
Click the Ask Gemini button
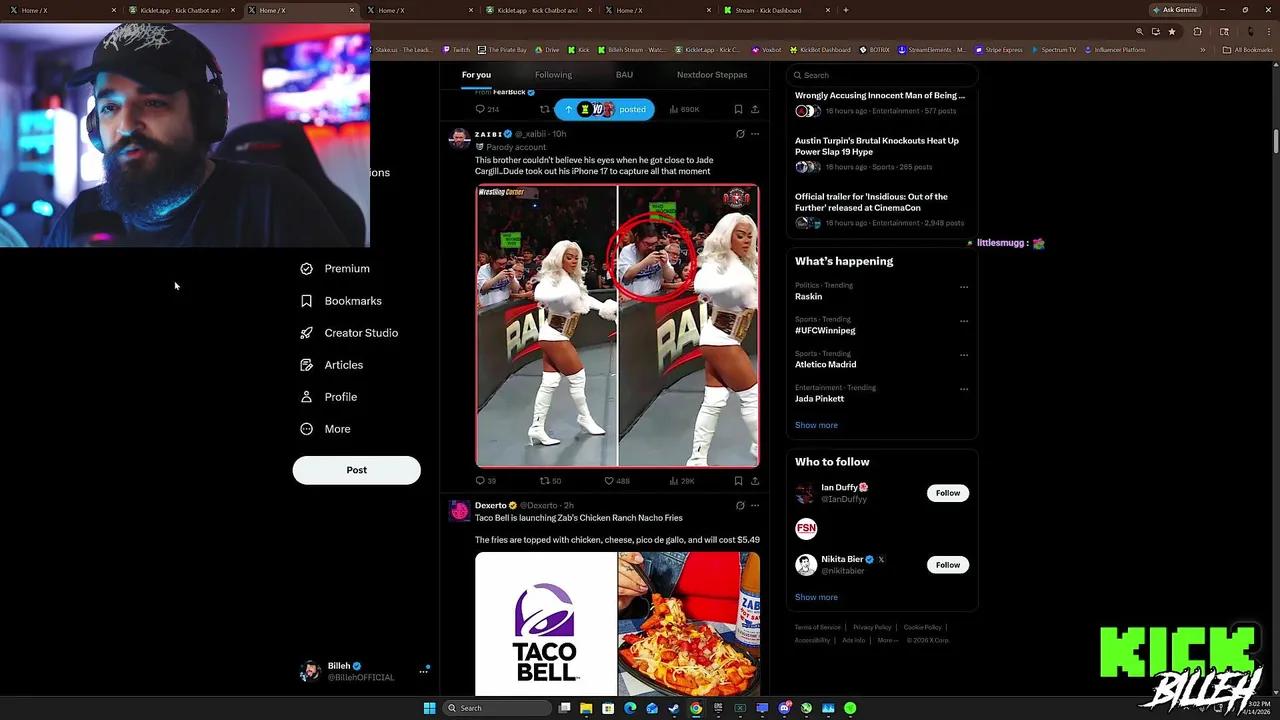(x=1175, y=10)
